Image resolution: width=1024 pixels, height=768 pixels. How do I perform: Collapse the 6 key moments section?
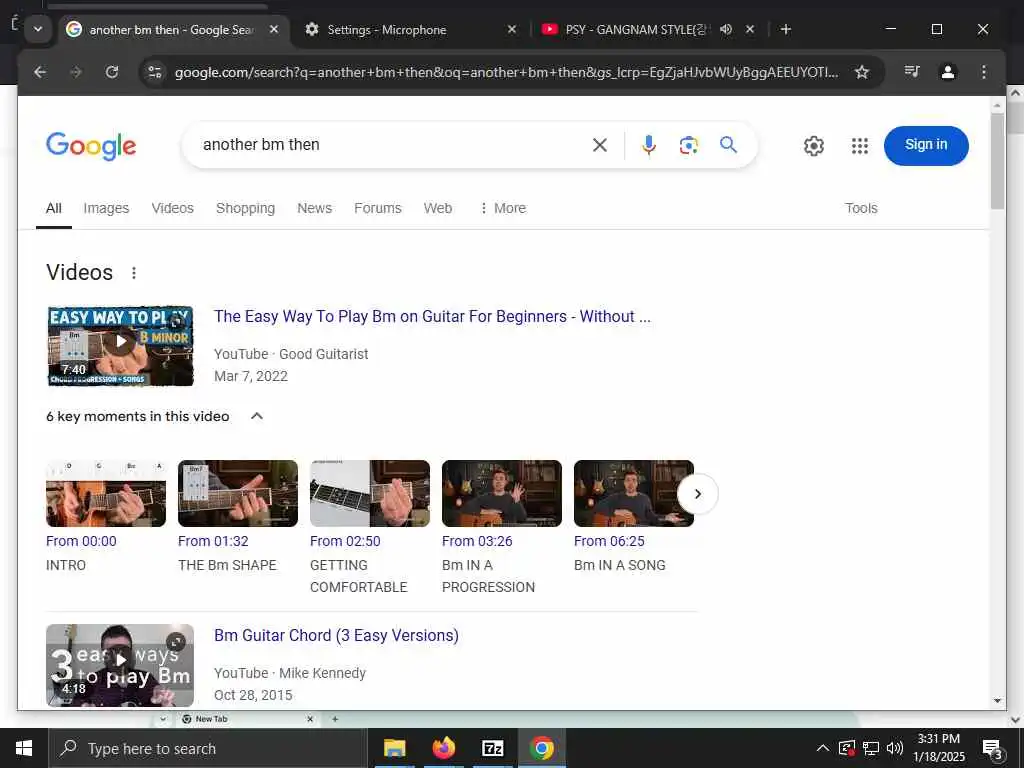[257, 416]
